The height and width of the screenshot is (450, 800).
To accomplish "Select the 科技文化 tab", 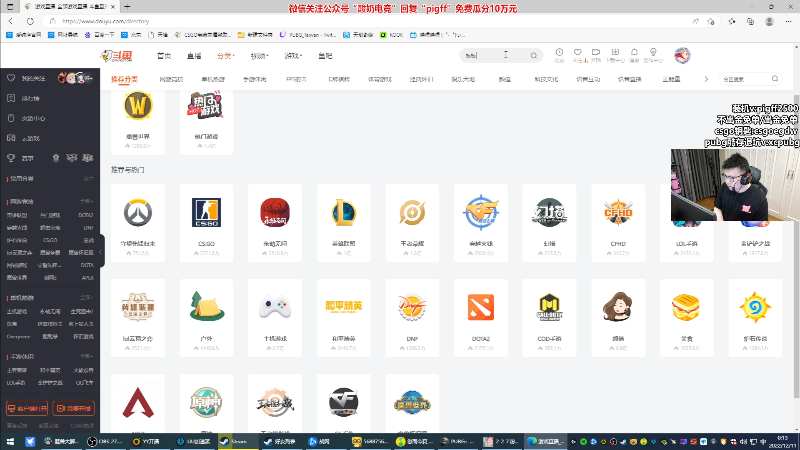I will [546, 80].
